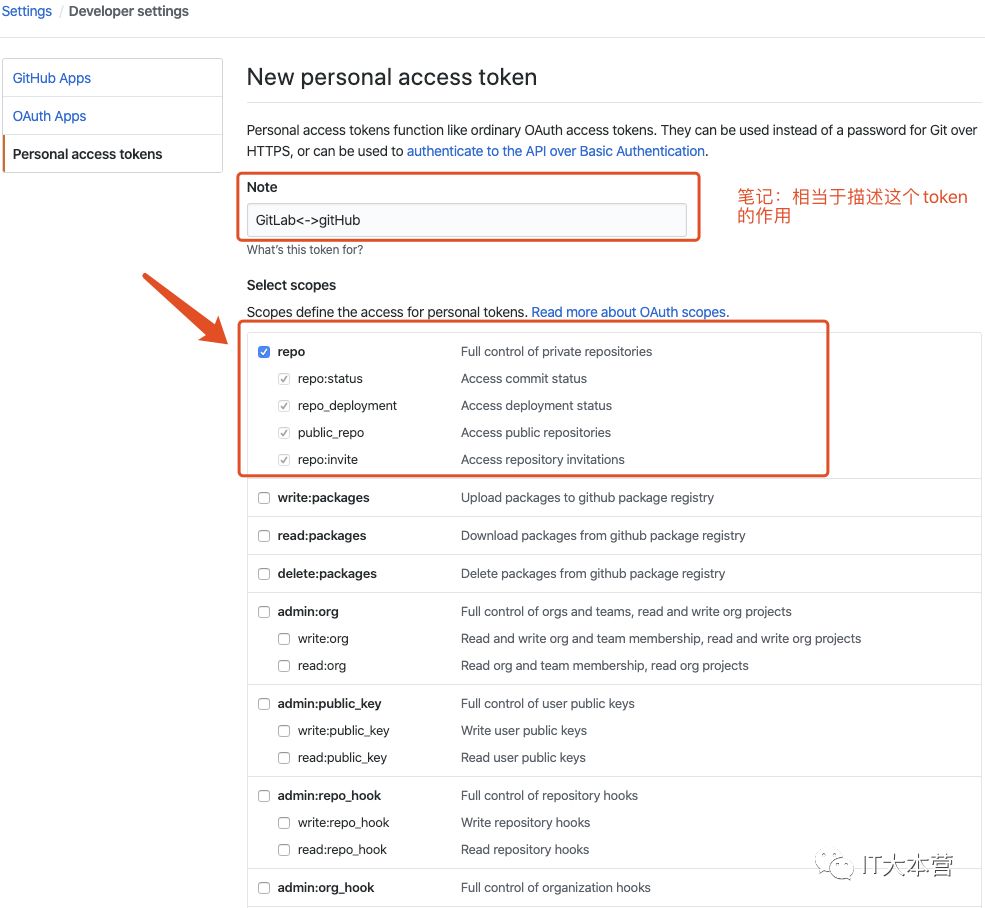Image resolution: width=985 pixels, height=908 pixels.
Task: Enable the admin:repo_hook checkbox
Action: 264,796
